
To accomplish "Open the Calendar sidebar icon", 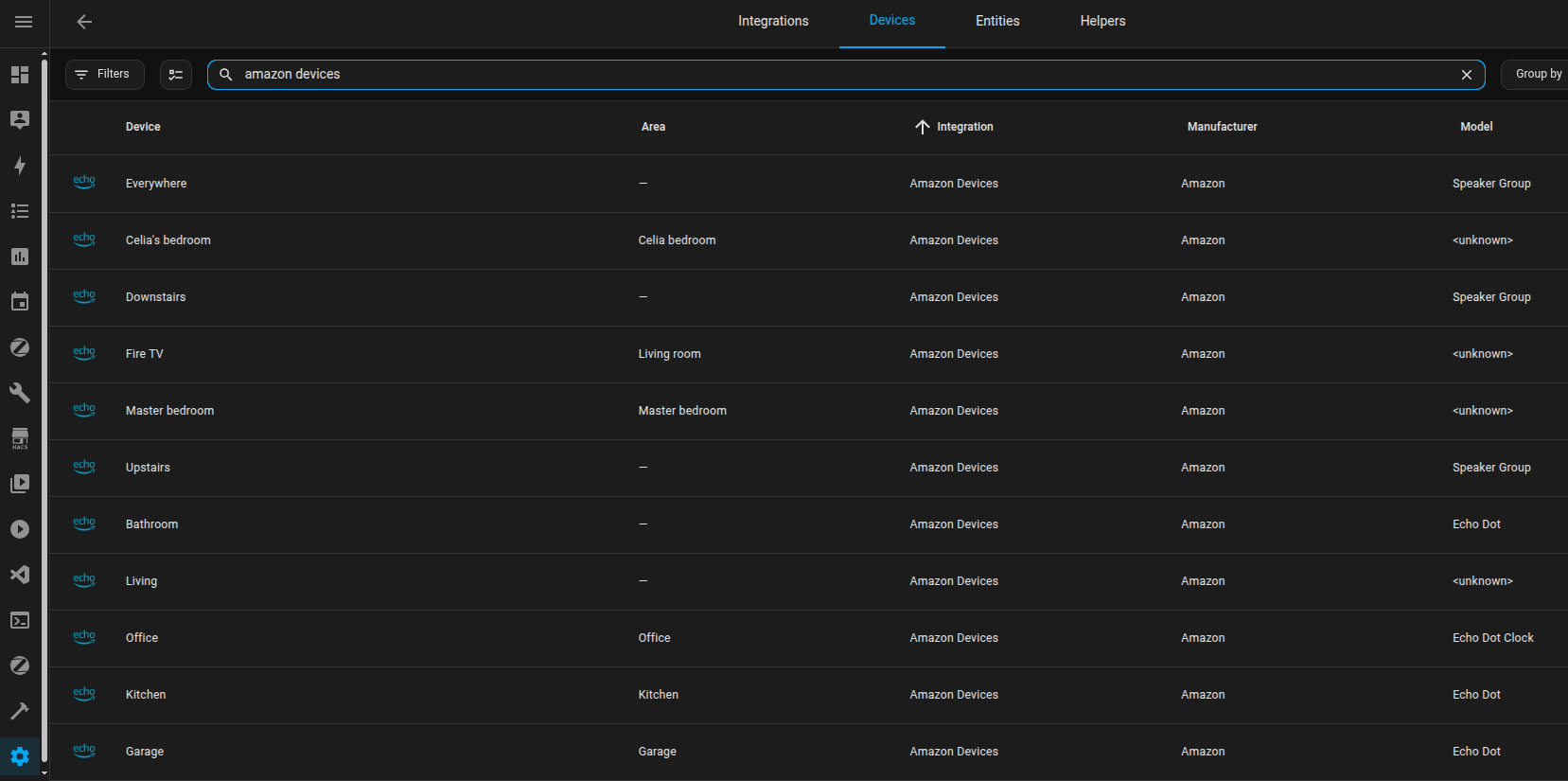I will [20, 302].
